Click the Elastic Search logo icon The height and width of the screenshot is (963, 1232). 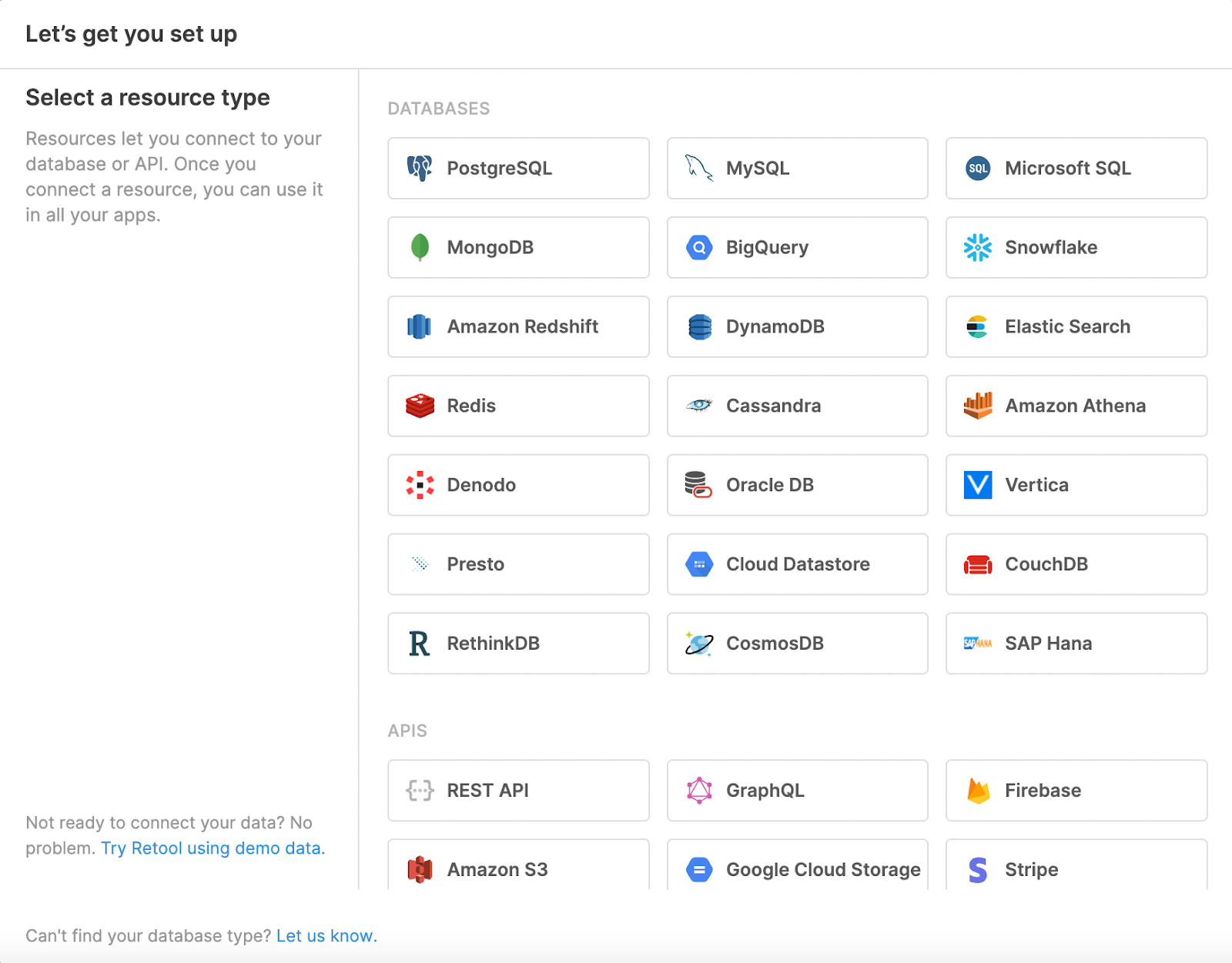(978, 326)
